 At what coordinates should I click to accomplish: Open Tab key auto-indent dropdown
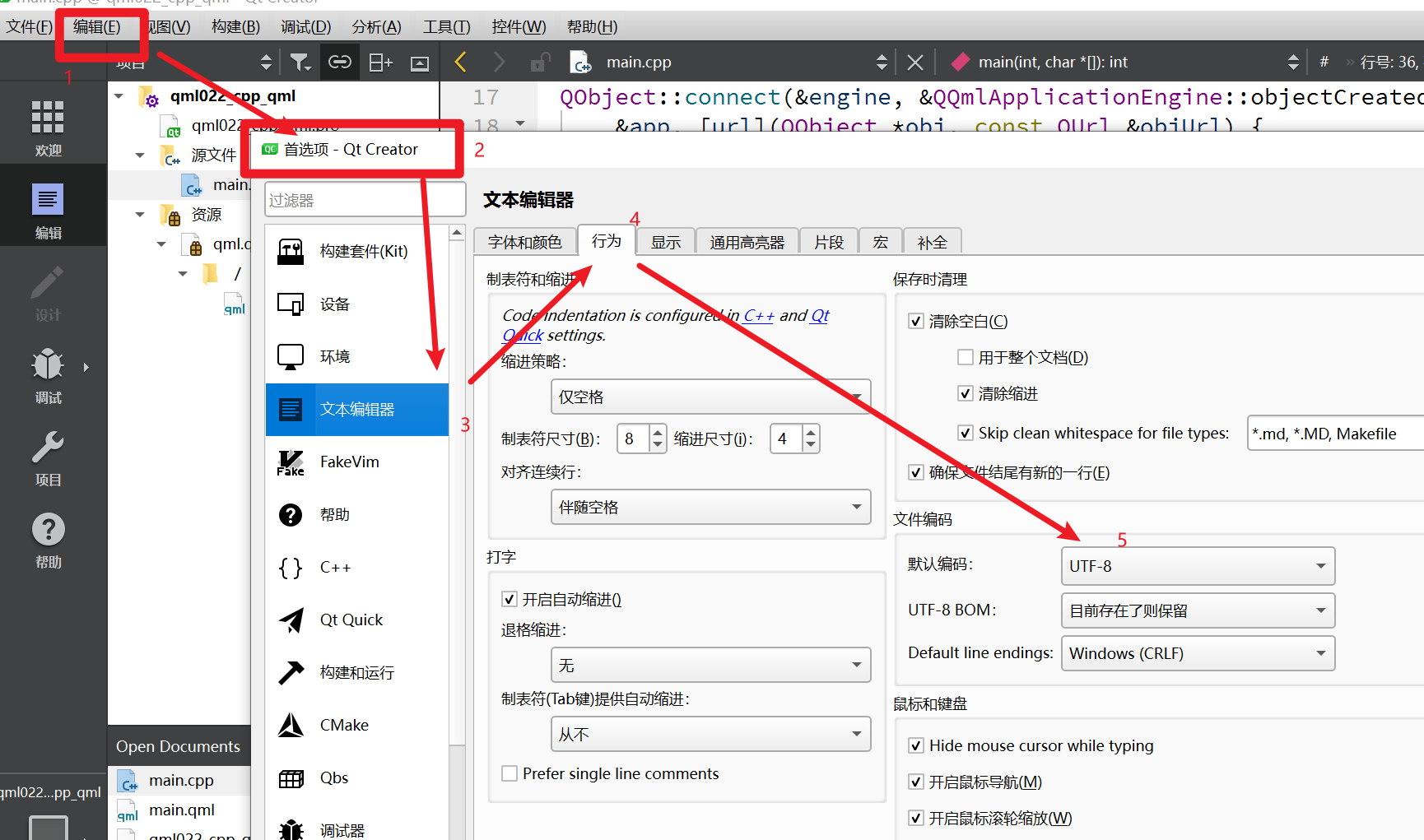tap(710, 734)
